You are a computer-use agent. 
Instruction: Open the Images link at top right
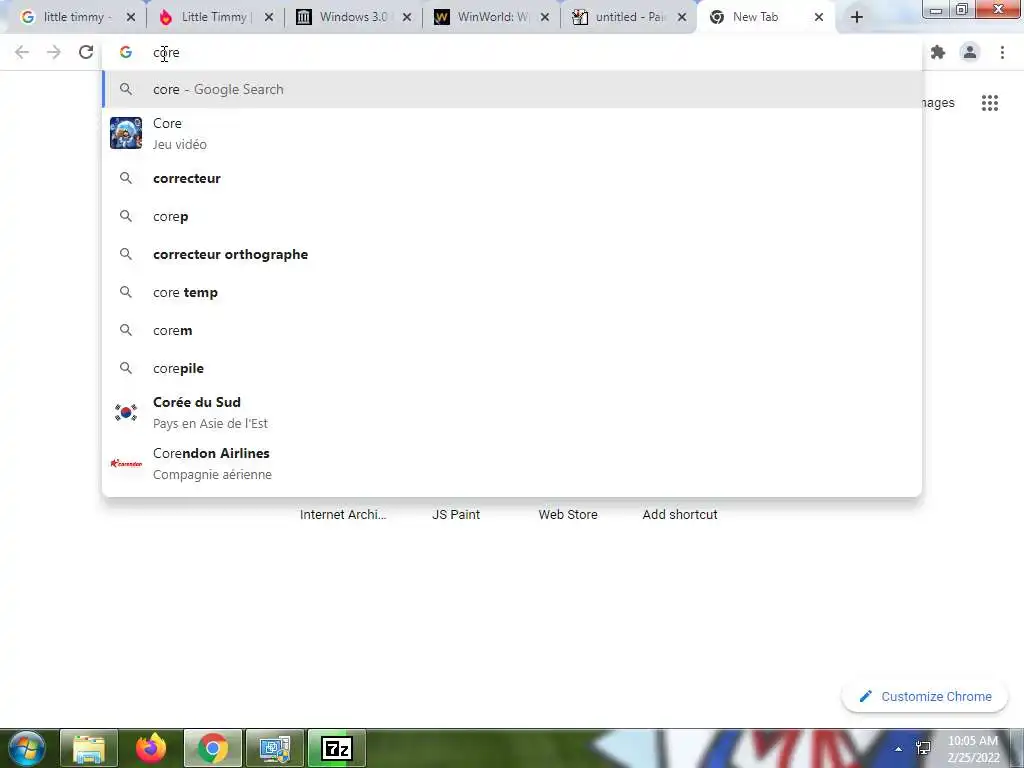point(938,103)
